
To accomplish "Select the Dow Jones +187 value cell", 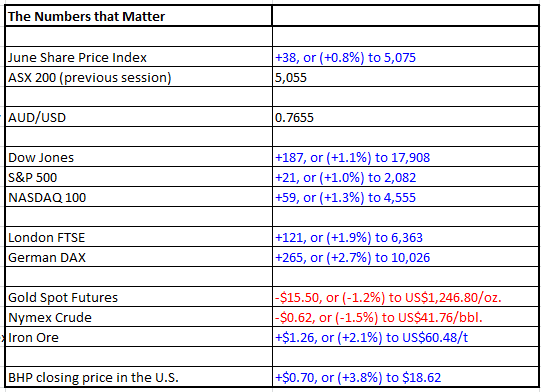I will (405, 157).
